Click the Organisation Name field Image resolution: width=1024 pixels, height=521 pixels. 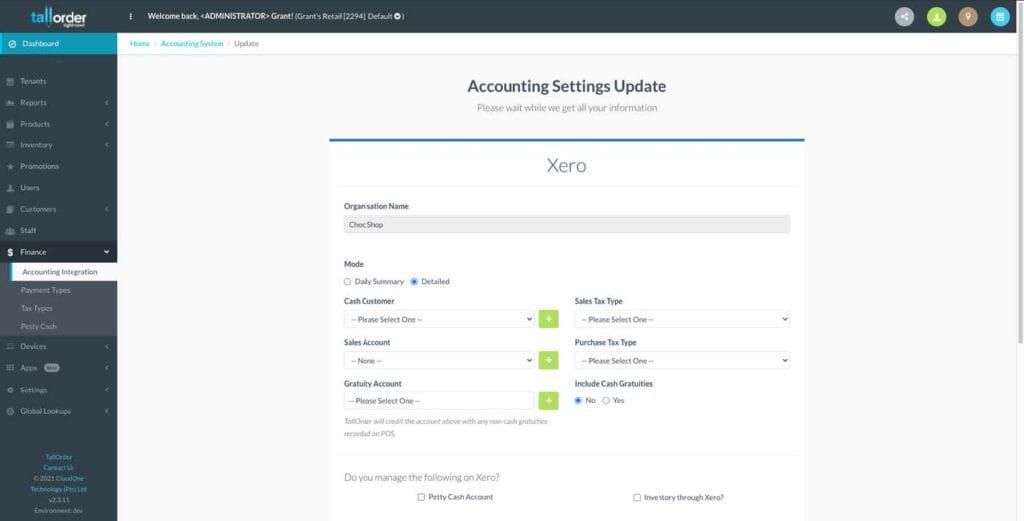pyautogui.click(x=567, y=225)
